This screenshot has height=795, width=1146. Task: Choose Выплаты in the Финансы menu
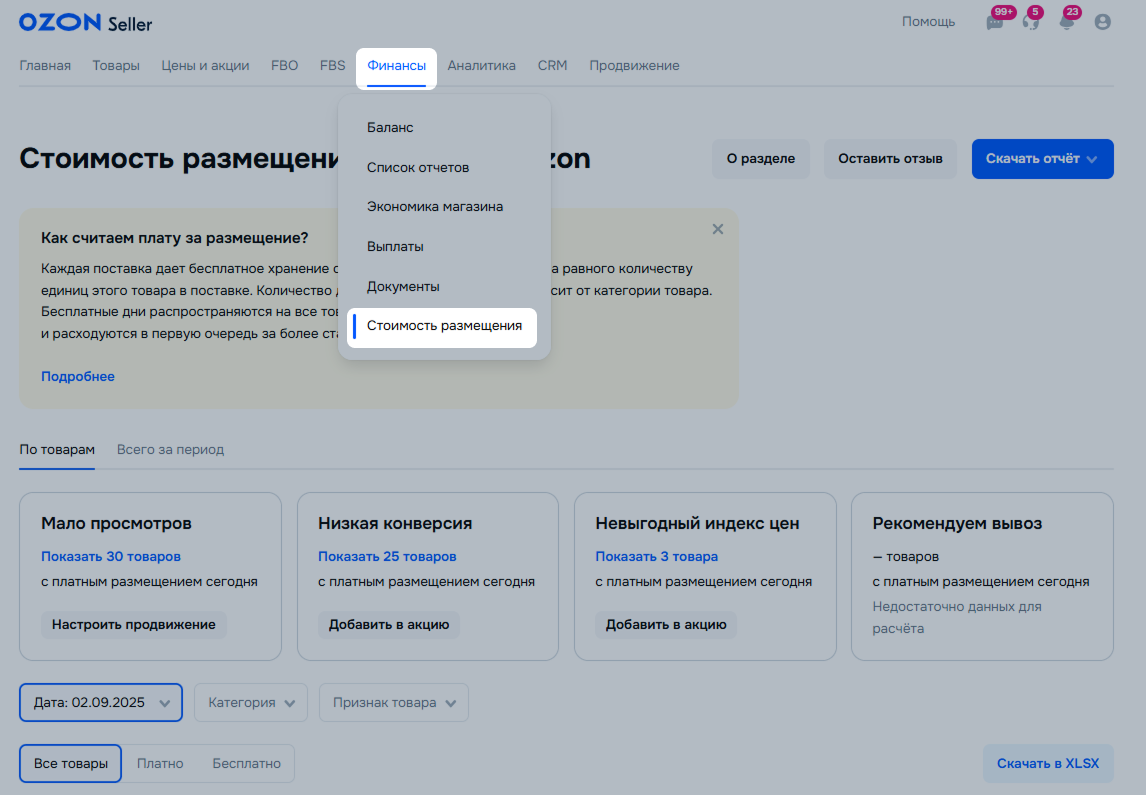[395, 246]
